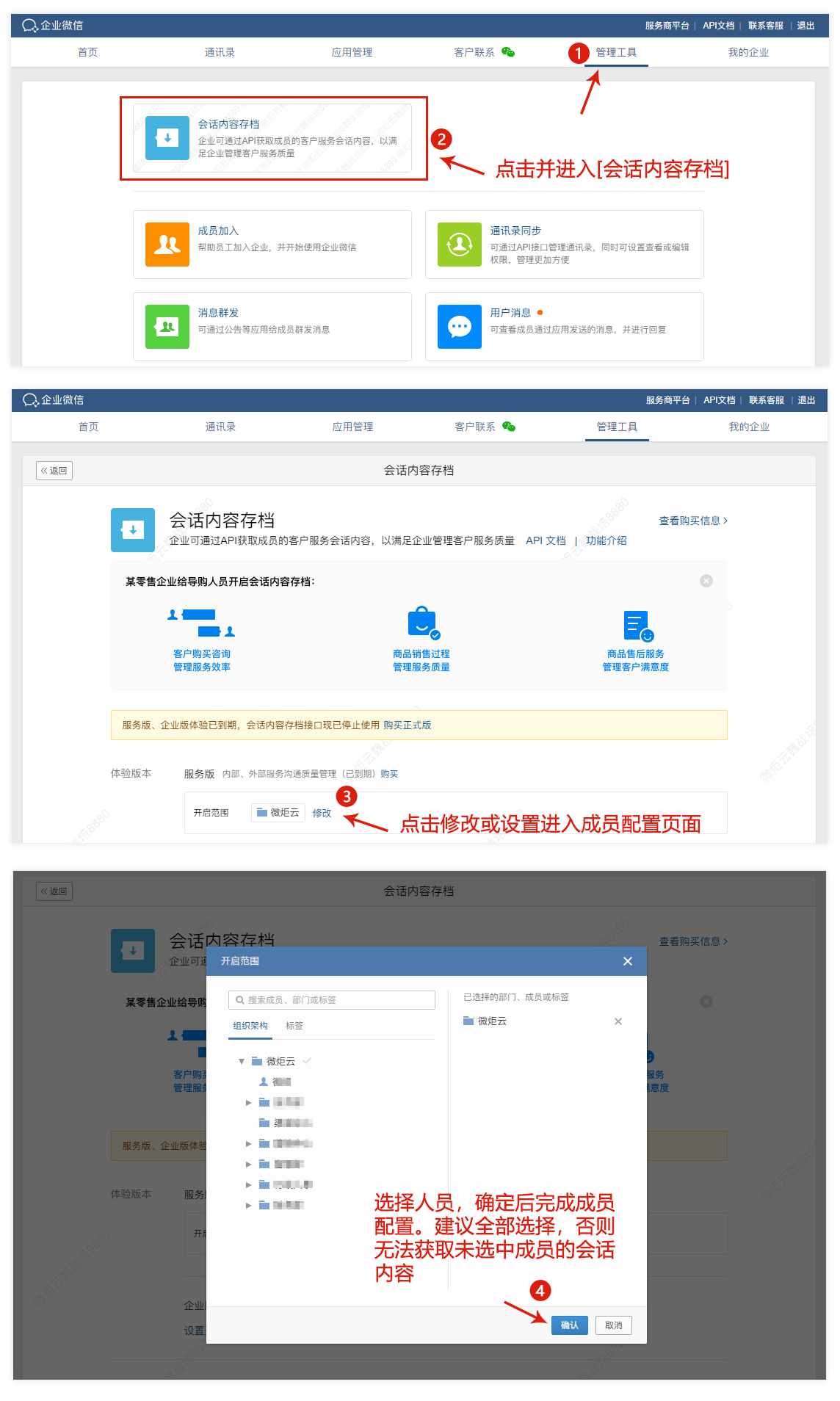Viewport: 840px width, 1401px height.
Task: Click the magnifier icon in the dialog search box
Action: [240, 1000]
